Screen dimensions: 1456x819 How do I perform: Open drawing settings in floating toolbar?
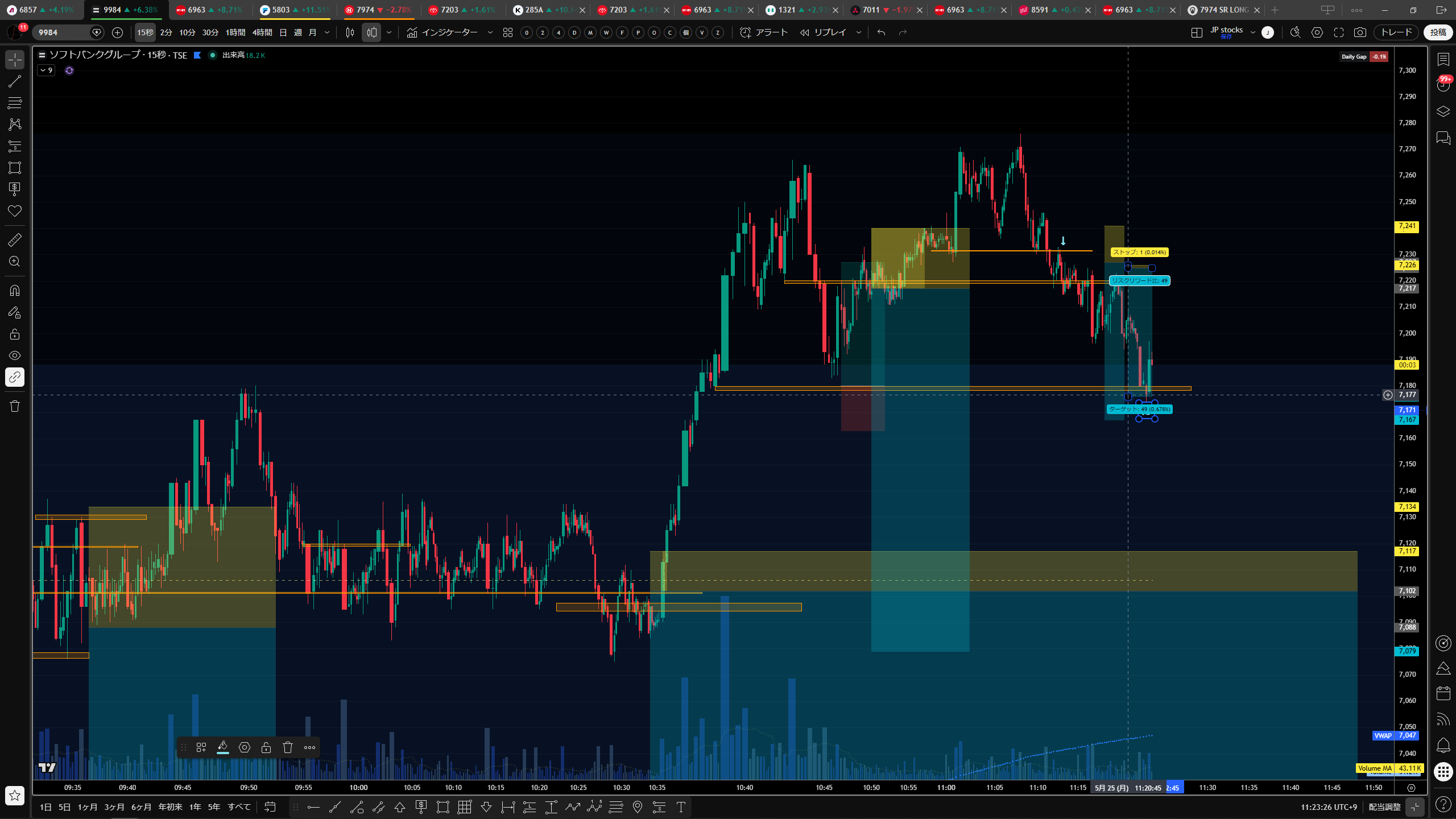(245, 747)
